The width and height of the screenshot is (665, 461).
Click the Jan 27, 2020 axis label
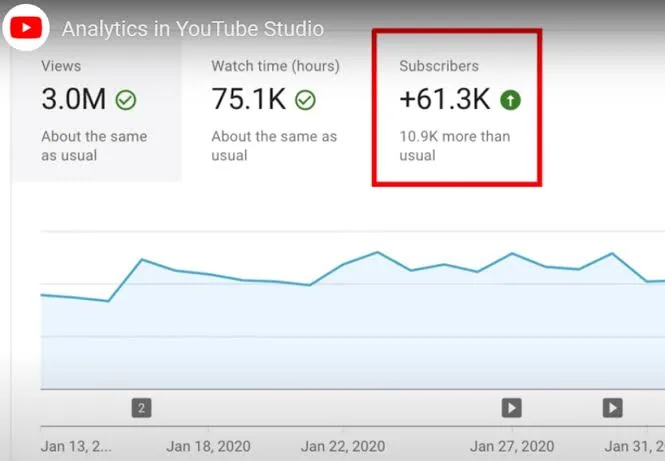point(512,446)
